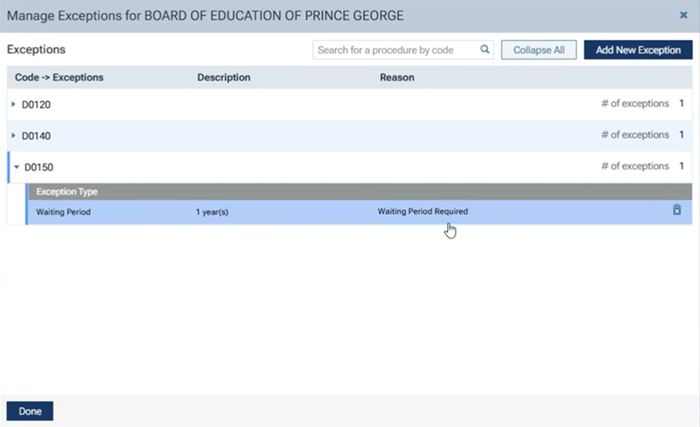Click the Code -> Exceptions column header
Image resolution: width=700 pixels, height=427 pixels.
(59, 77)
